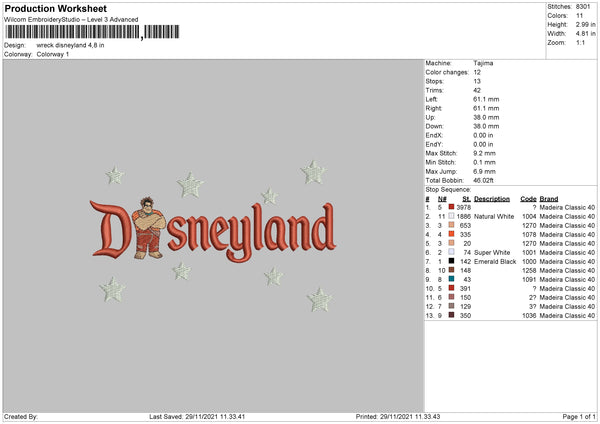This screenshot has width=600, height=424.
Task: Click the orange swatch with 335 stitches
Action: point(452,234)
